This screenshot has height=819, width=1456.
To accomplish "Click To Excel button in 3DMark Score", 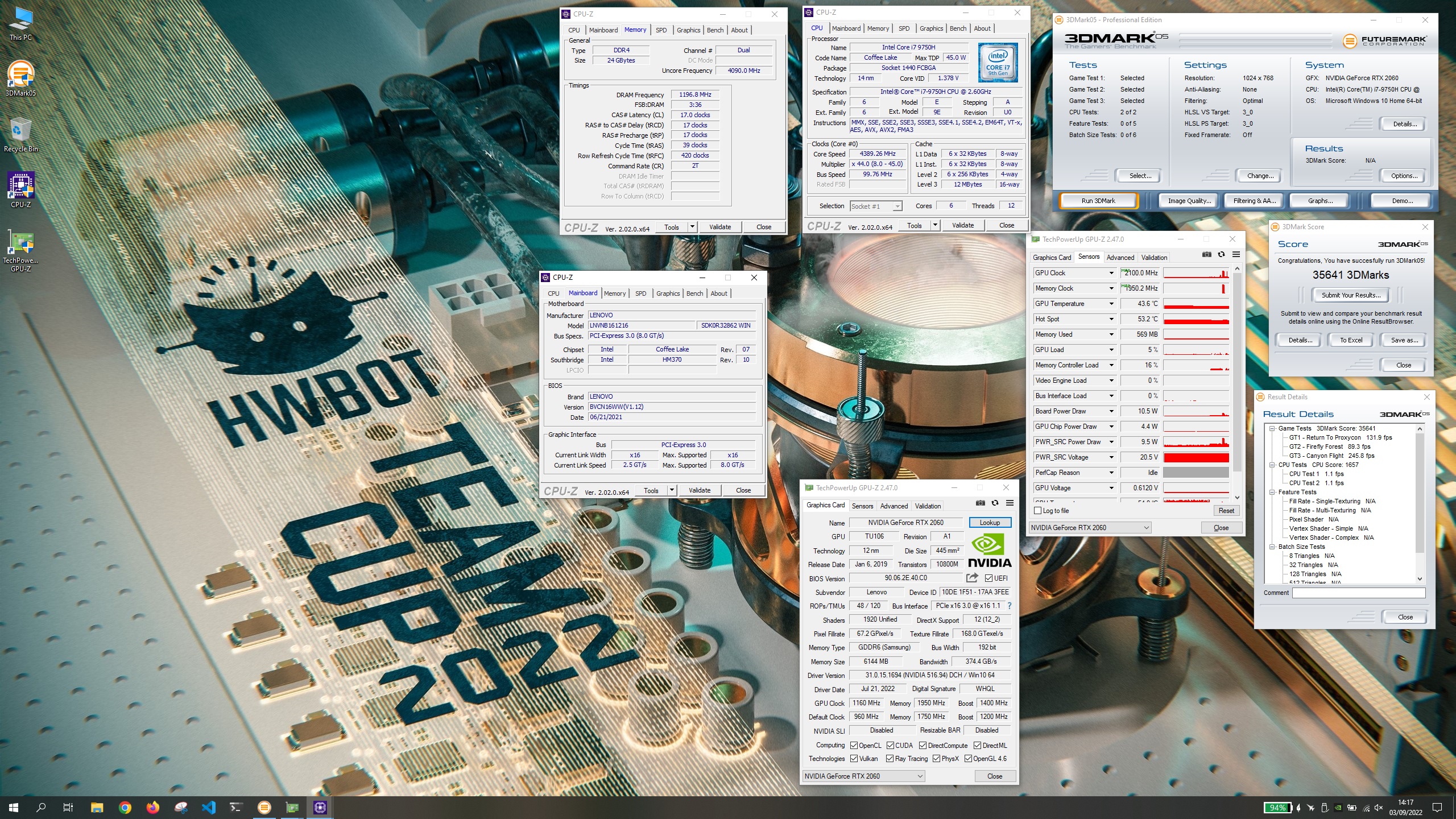I will click(x=1351, y=340).
